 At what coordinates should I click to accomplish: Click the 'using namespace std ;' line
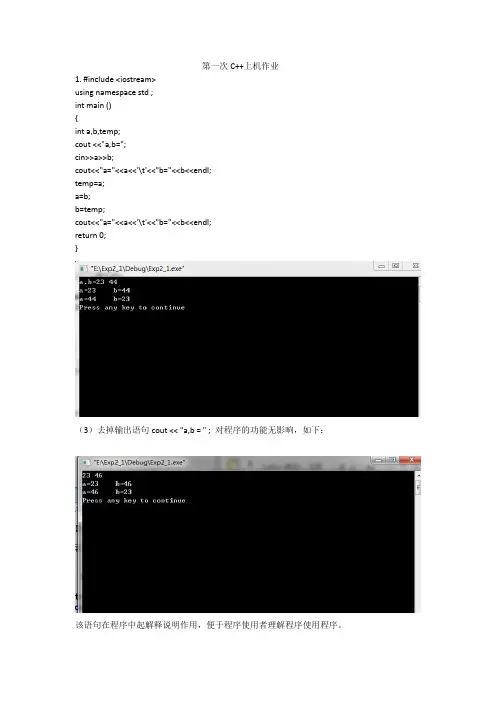coord(114,92)
